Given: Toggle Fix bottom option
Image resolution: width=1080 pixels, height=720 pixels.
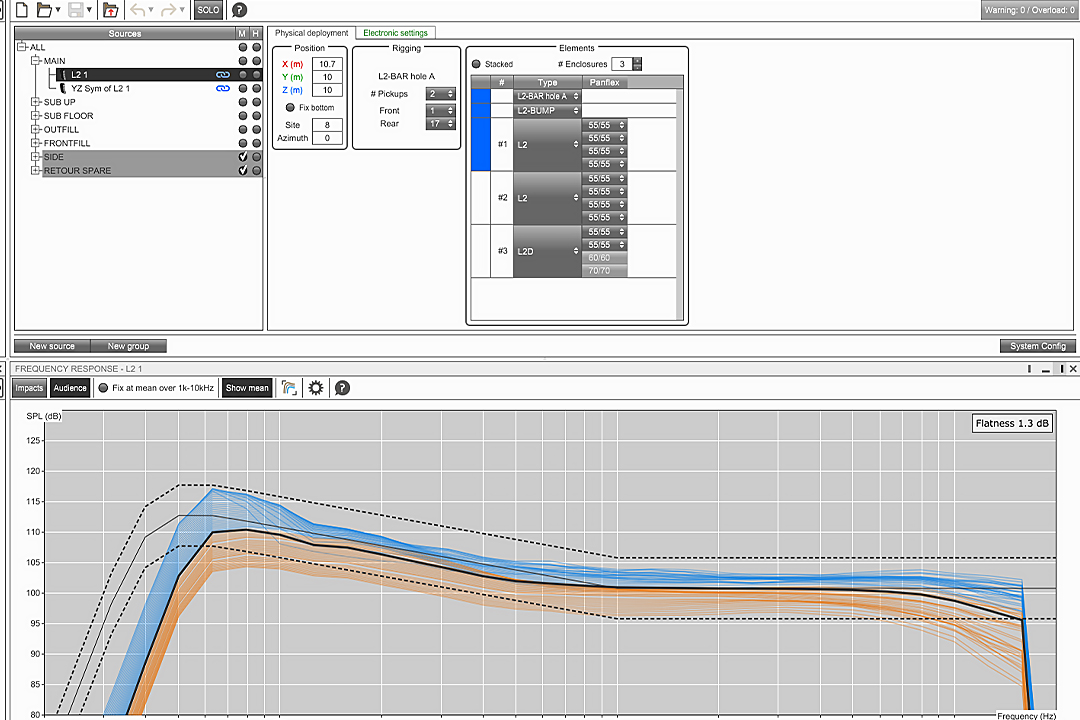Looking at the screenshot, I should point(291,107).
